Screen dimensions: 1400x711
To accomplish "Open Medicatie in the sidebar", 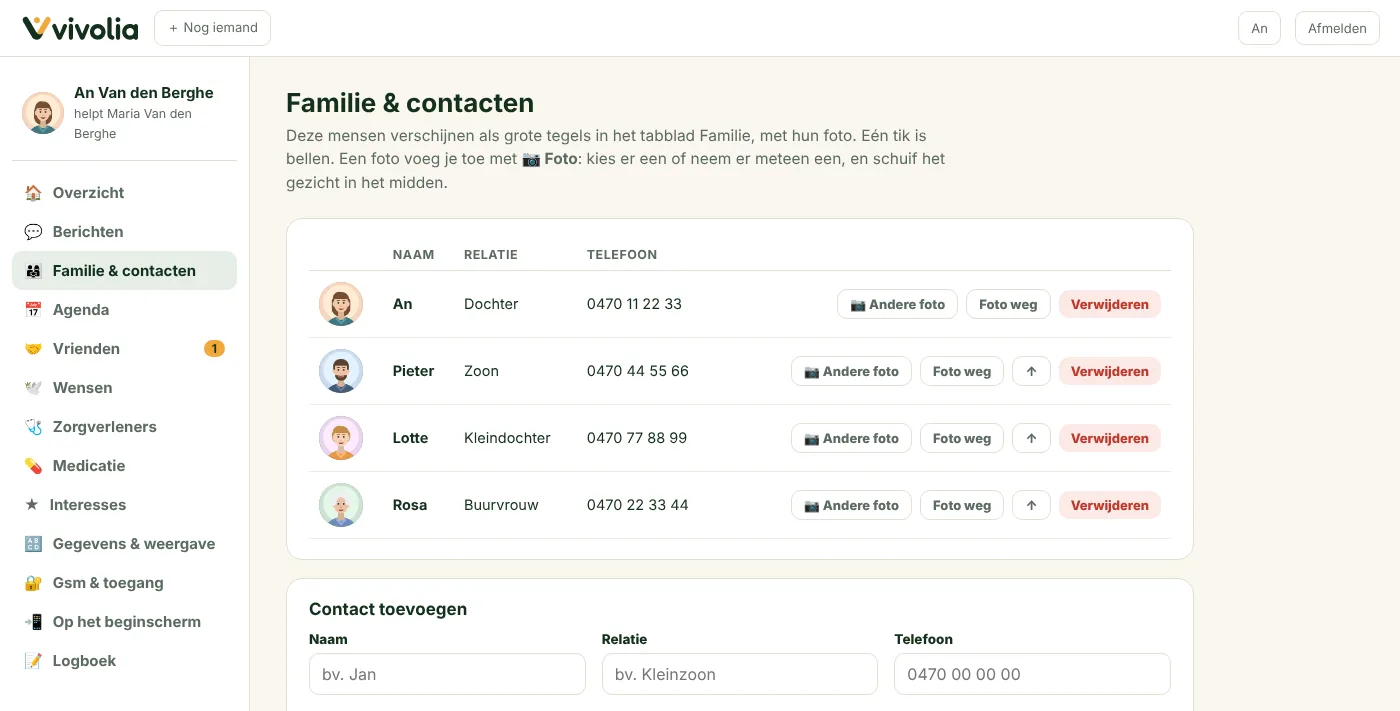I will (x=124, y=466).
